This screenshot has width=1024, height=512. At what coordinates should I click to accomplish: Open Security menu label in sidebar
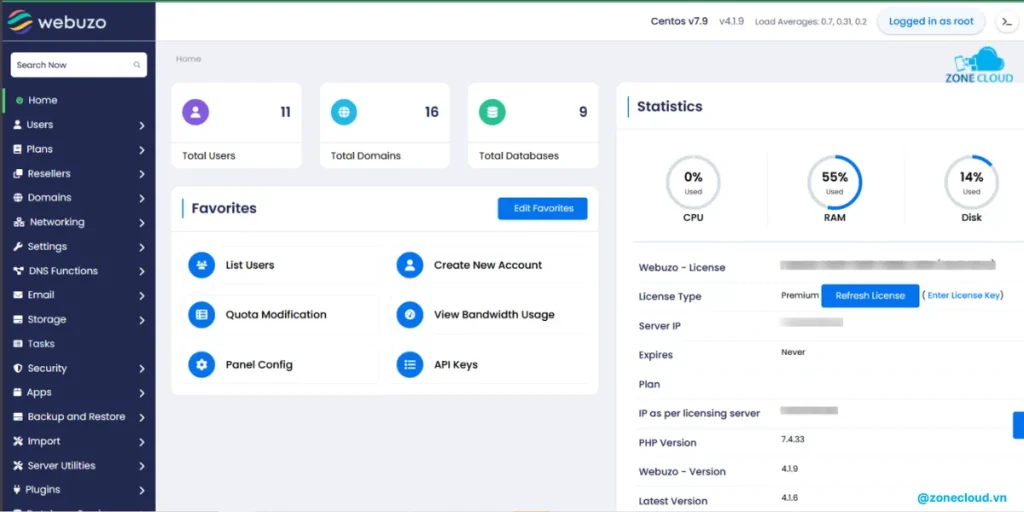pyautogui.click(x=47, y=368)
